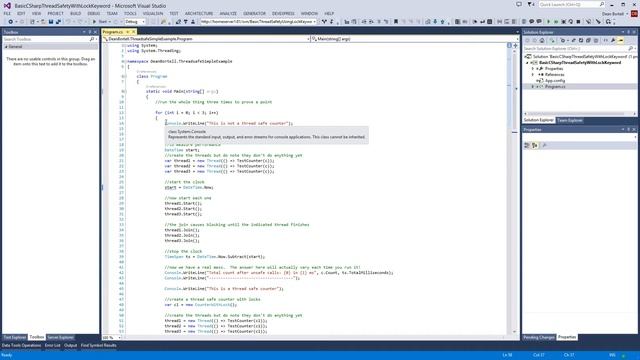This screenshot has width=640, height=360.
Task: Open the BUILD menu
Action: tap(76, 13)
